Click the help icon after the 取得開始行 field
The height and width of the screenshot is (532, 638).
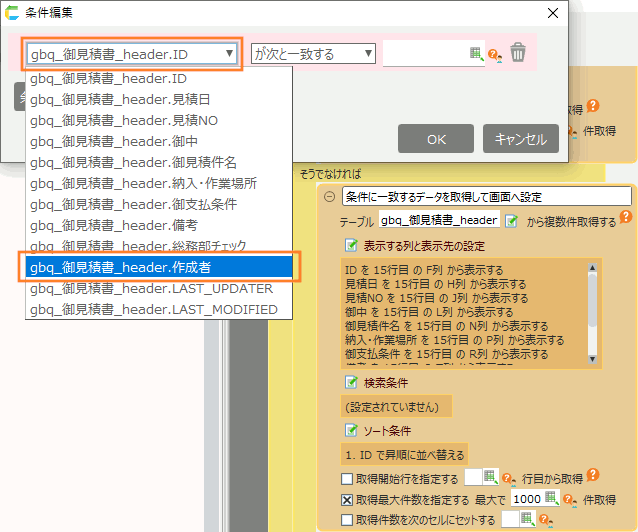(509, 479)
